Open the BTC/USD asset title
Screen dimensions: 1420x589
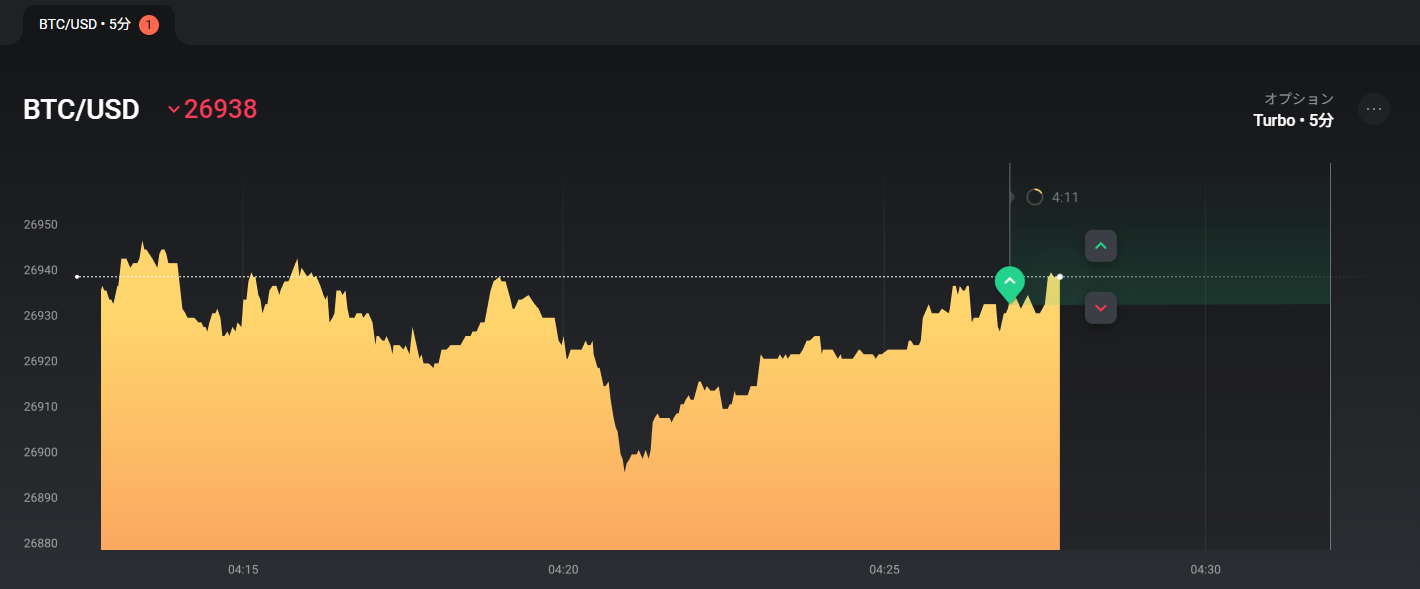point(81,109)
